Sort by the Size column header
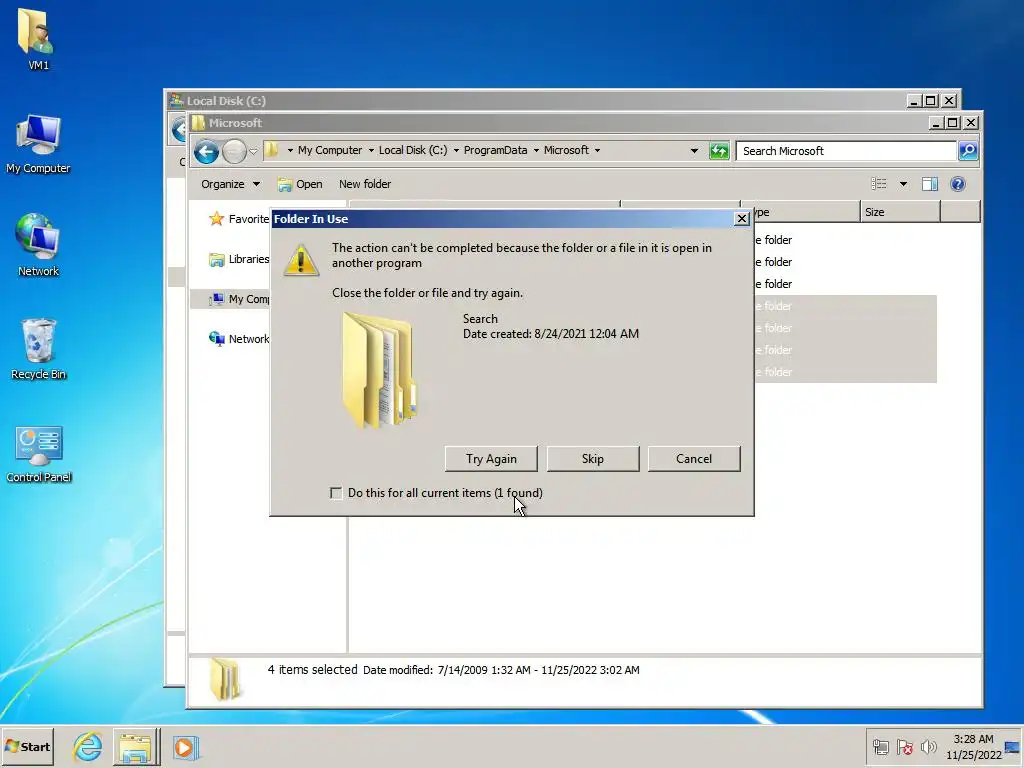Image resolution: width=1024 pixels, height=768 pixels. point(900,212)
